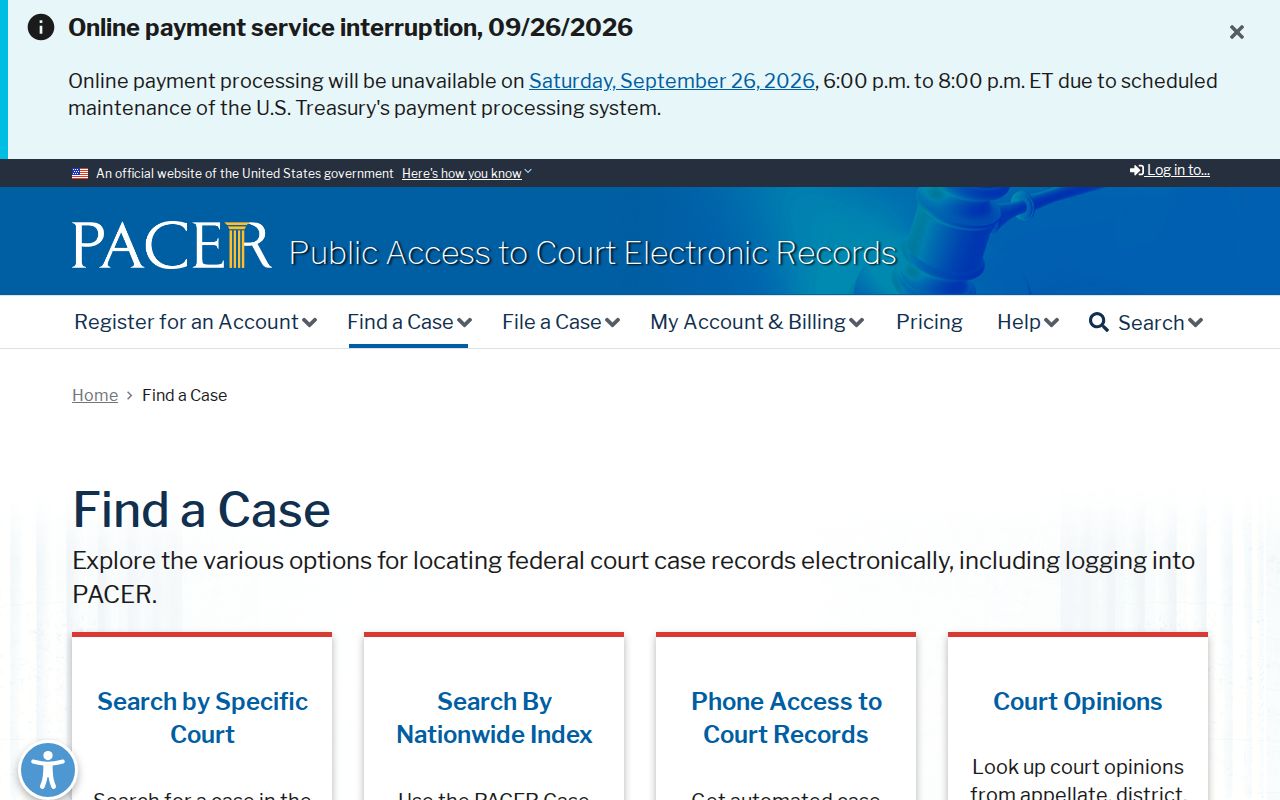Click the US flag icon
This screenshot has height=800, width=1280.
[x=80, y=173]
